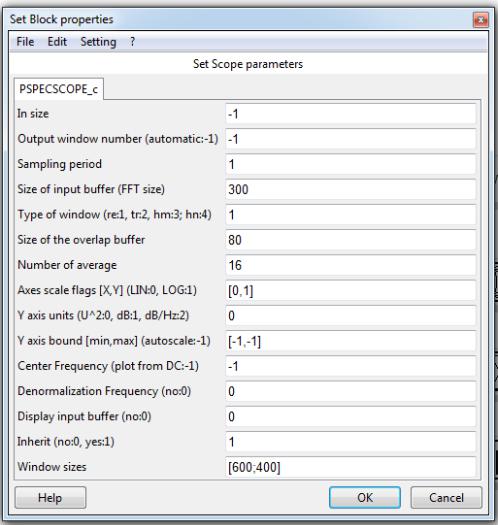
Task: Open the Edit menu
Action: (57, 42)
